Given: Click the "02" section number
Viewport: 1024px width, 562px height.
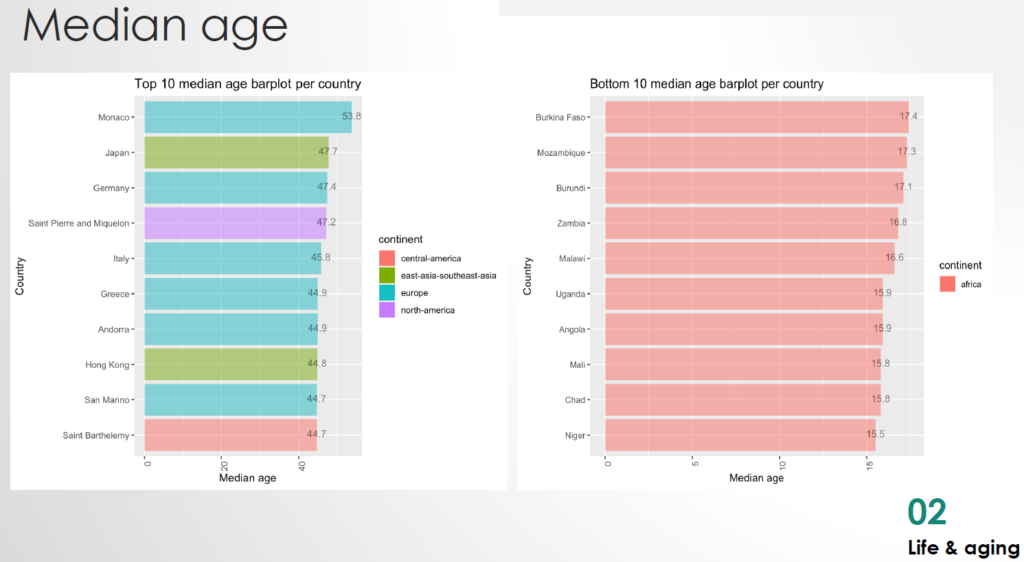Looking at the screenshot, I should click(x=926, y=512).
